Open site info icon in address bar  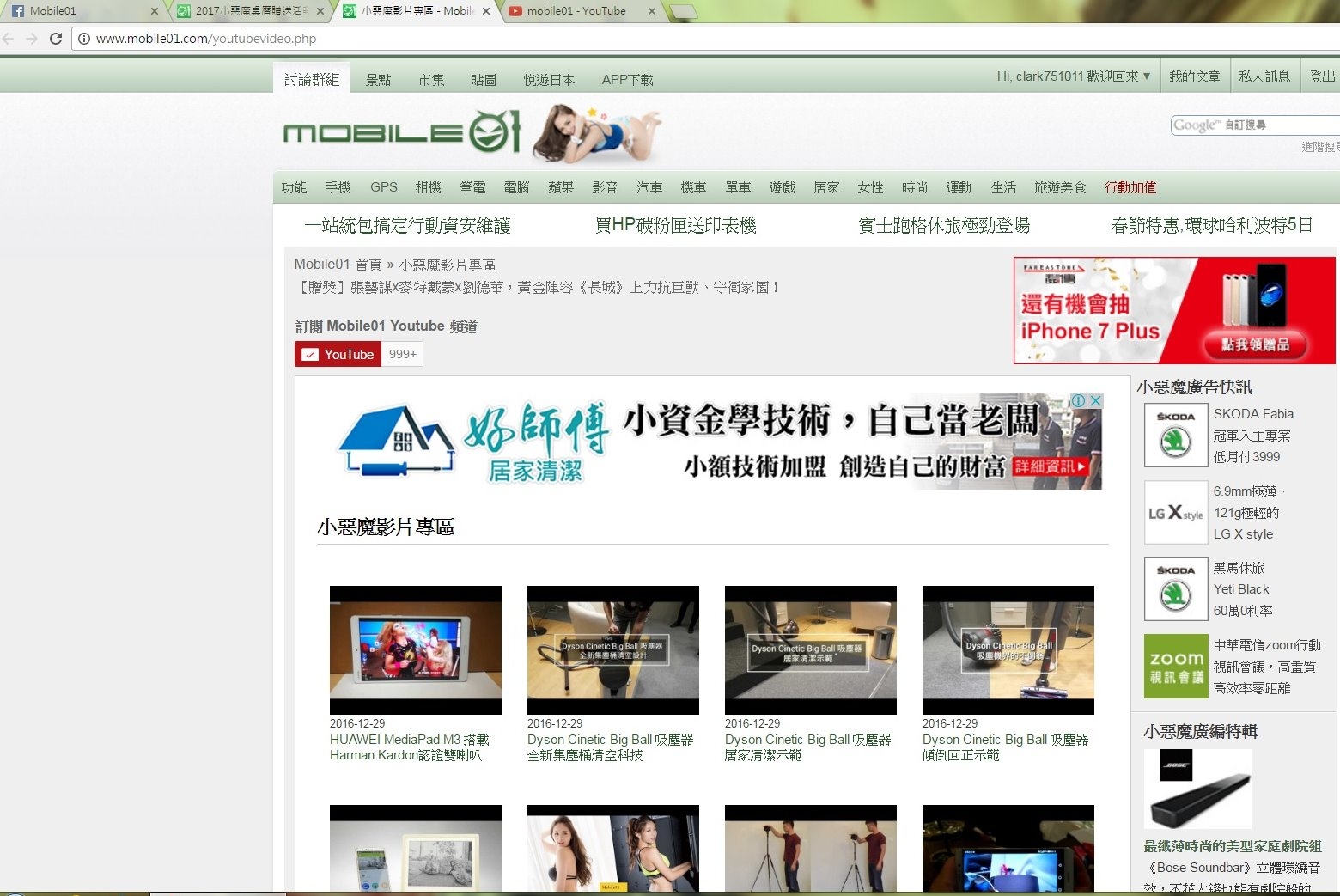pyautogui.click(x=84, y=39)
